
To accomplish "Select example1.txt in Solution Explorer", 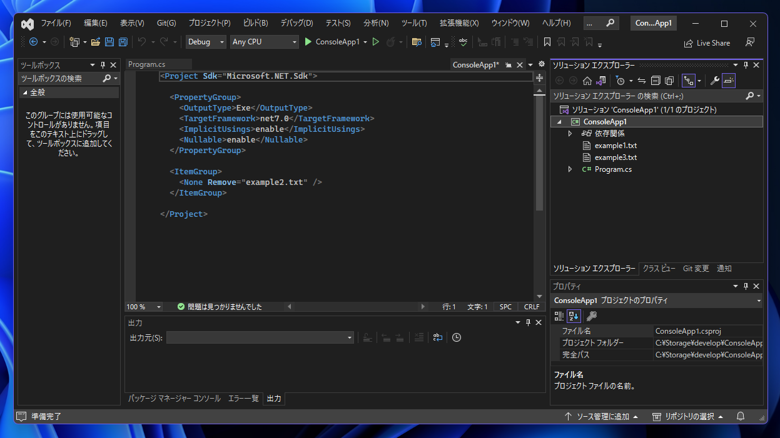I will pos(615,145).
